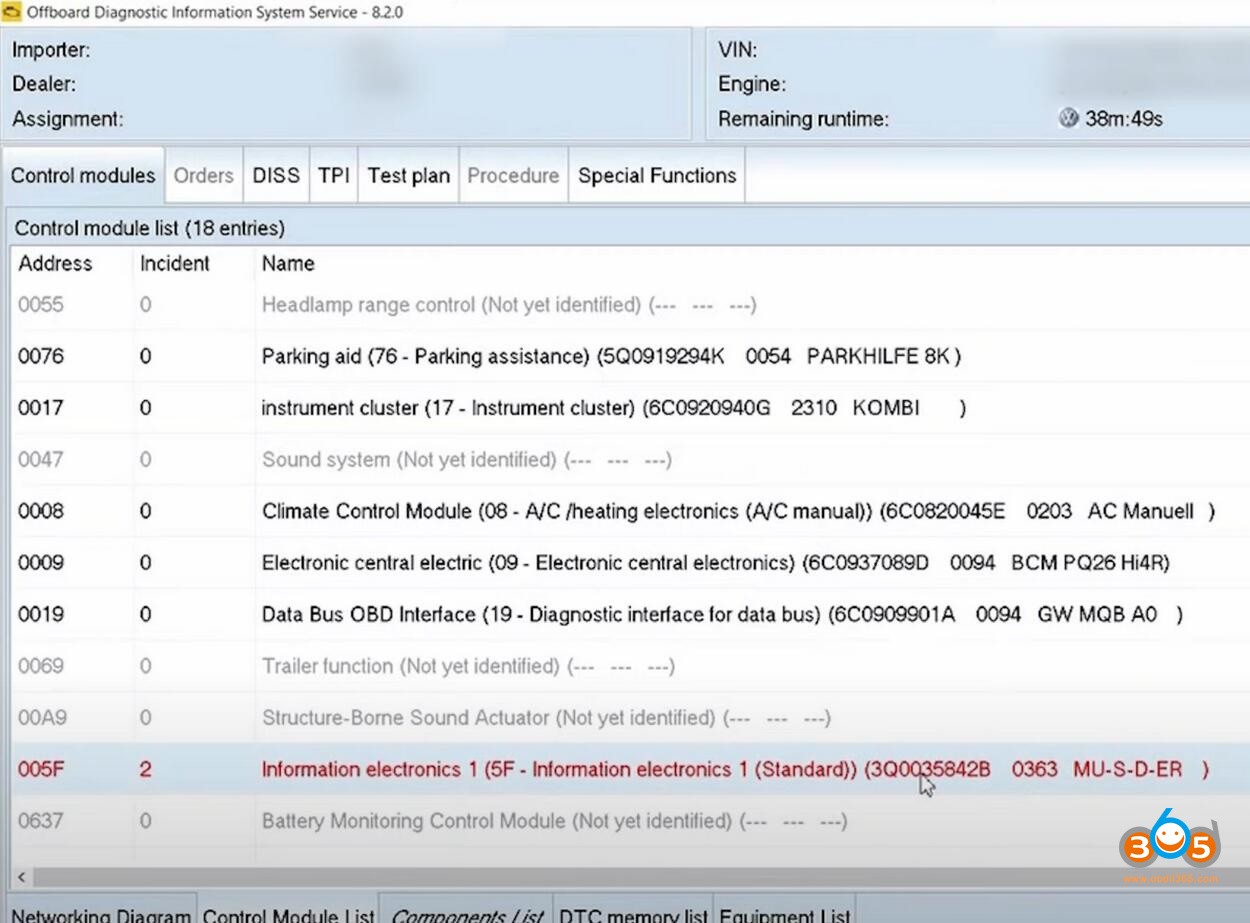The width and height of the screenshot is (1250, 923).
Task: Click incident value 0 in row 0076
Action: point(146,356)
